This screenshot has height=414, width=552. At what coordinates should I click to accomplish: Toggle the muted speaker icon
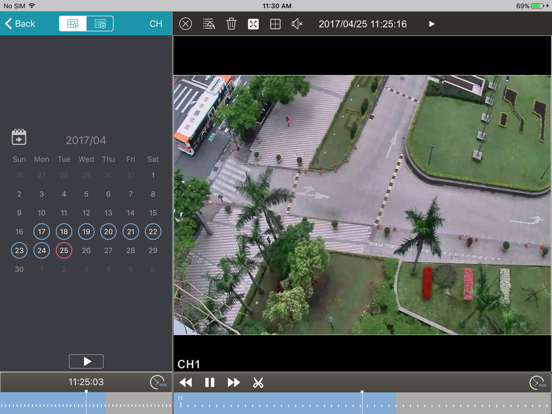[297, 24]
